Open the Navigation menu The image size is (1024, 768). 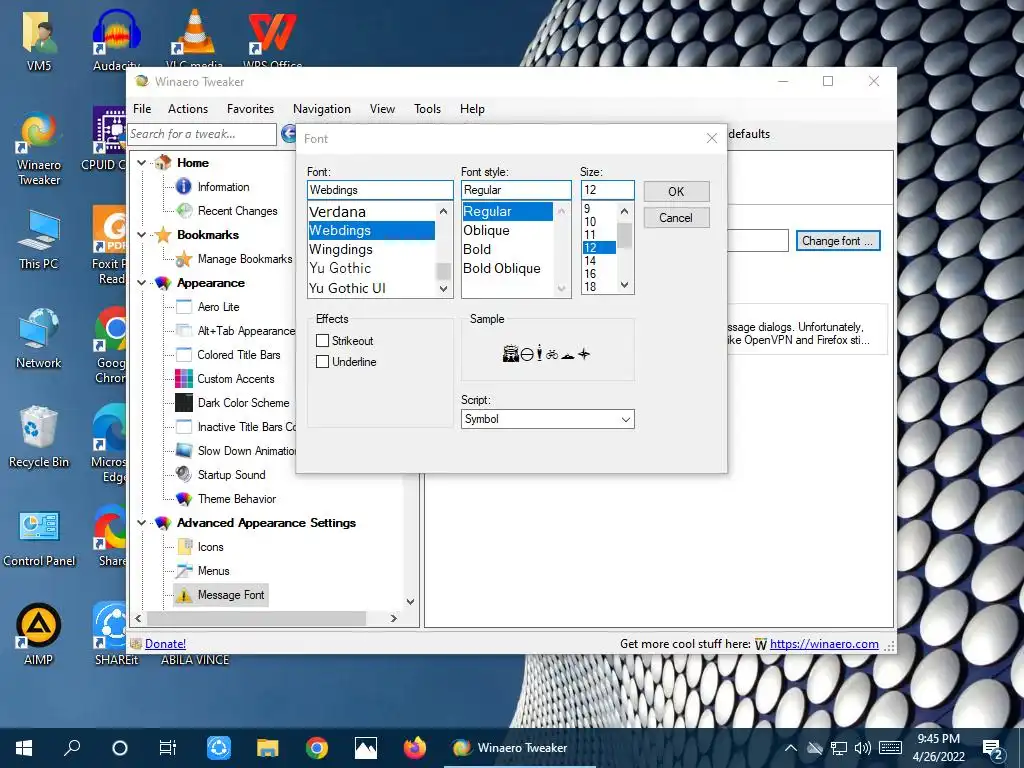(321, 109)
